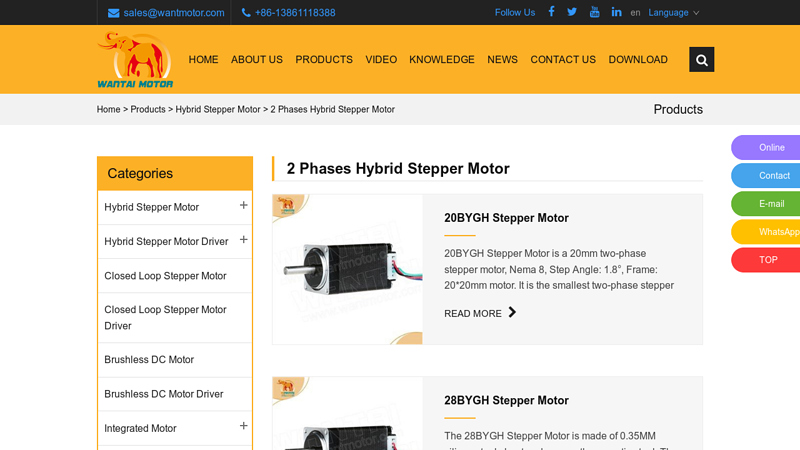Click the Follow Us label

(x=515, y=13)
